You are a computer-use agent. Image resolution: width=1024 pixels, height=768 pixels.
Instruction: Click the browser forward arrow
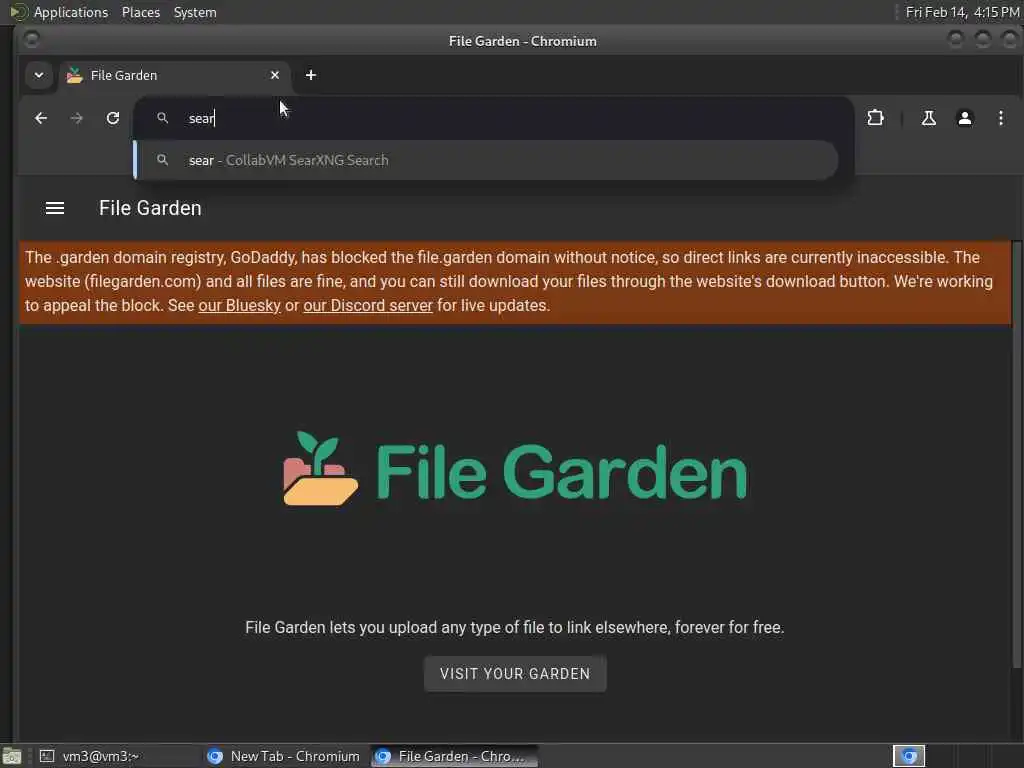coord(76,118)
